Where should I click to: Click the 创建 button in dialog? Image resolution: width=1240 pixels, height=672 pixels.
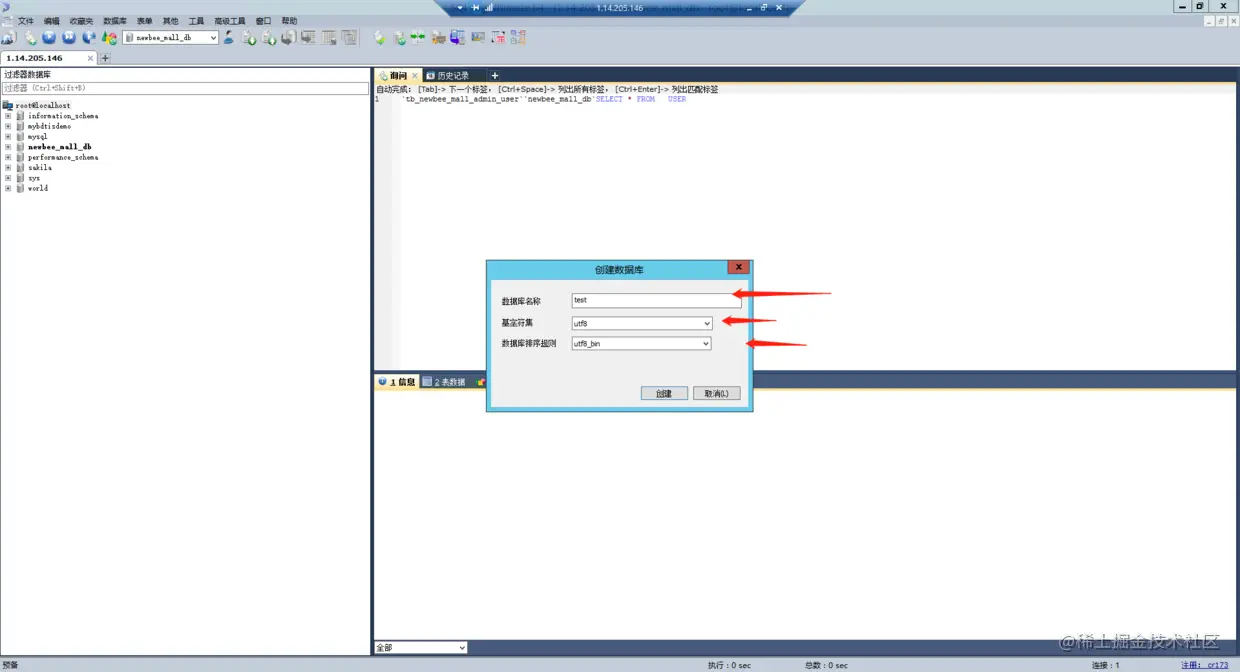coord(664,394)
